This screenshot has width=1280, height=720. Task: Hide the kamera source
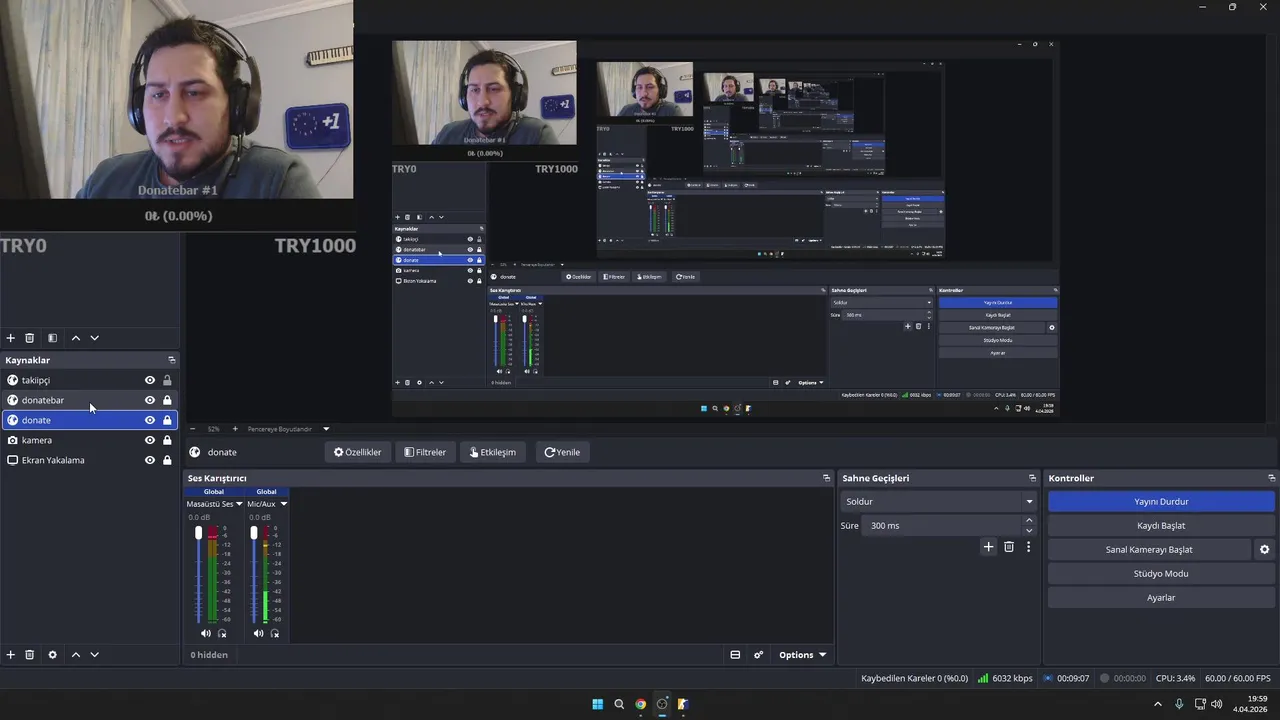point(150,440)
